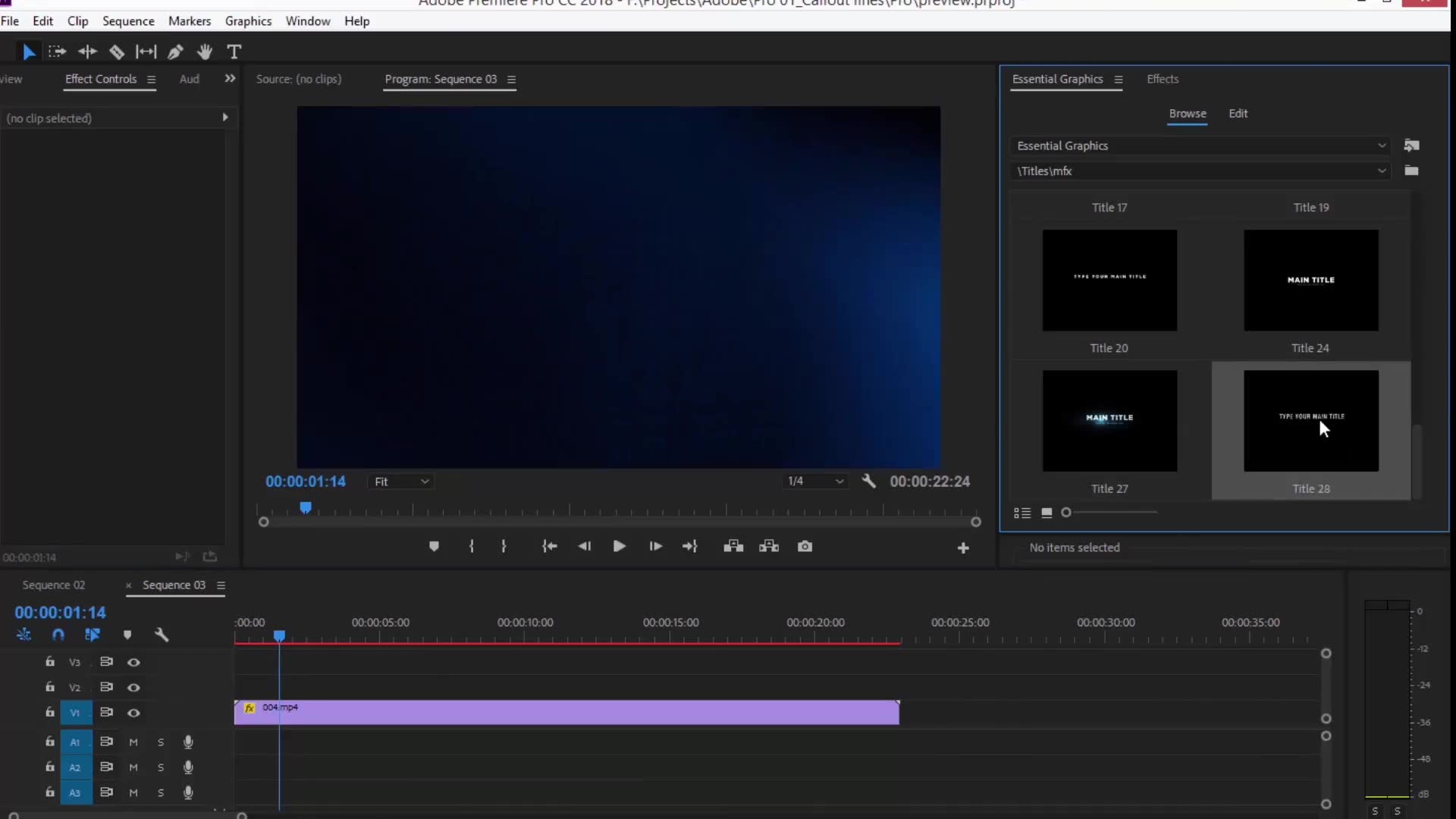1456x819 pixels.
Task: Click the Mark In button
Action: click(472, 546)
